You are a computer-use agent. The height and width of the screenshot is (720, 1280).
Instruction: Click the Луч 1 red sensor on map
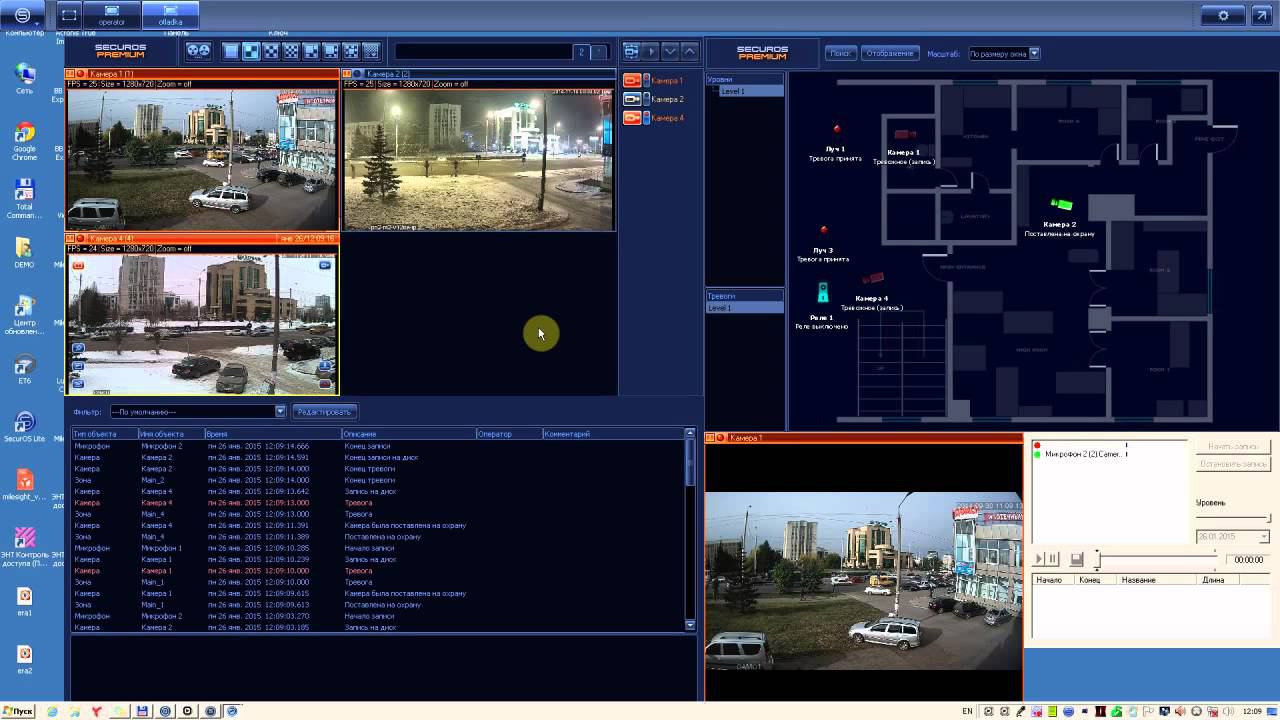click(x=837, y=129)
